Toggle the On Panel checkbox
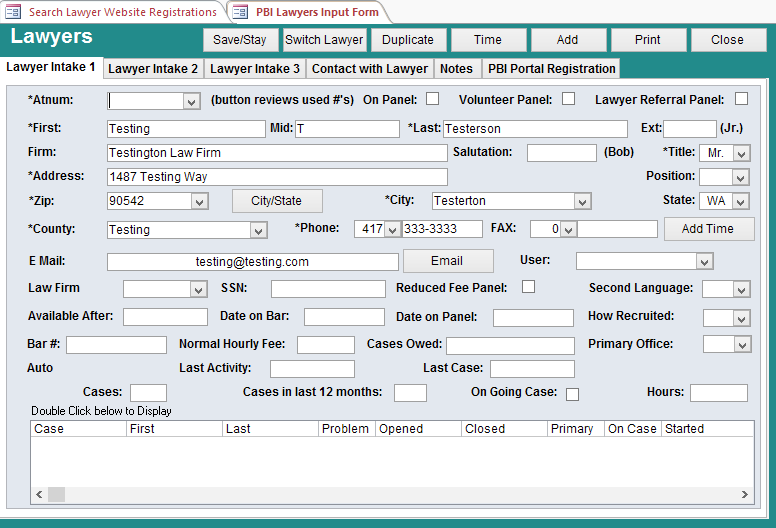The width and height of the screenshot is (776, 528). (x=433, y=98)
